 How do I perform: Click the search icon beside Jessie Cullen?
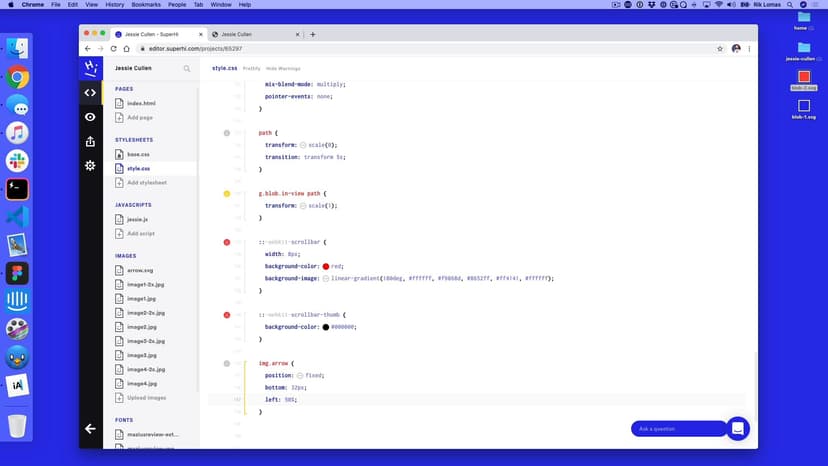[x=187, y=69]
